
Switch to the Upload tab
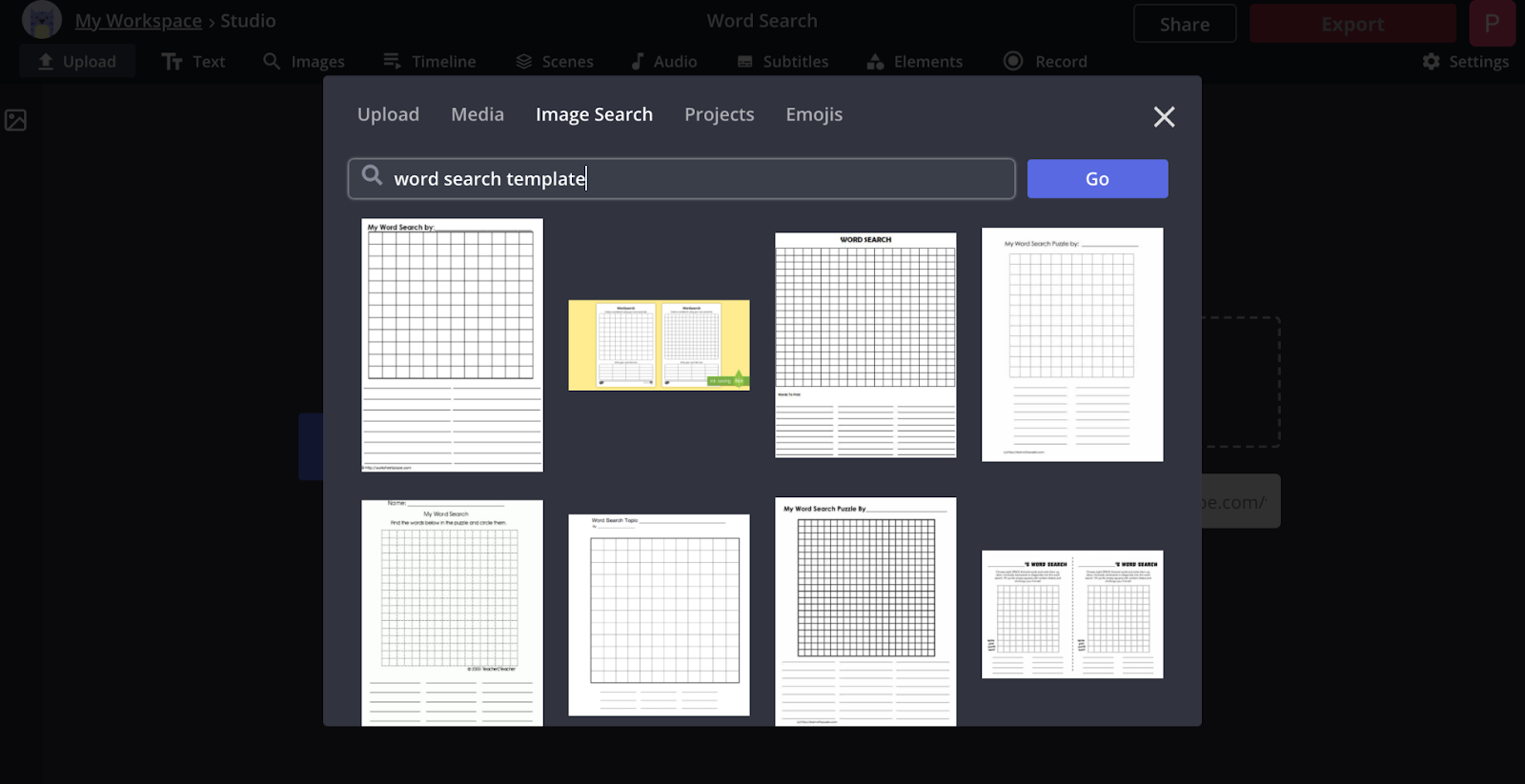(388, 114)
